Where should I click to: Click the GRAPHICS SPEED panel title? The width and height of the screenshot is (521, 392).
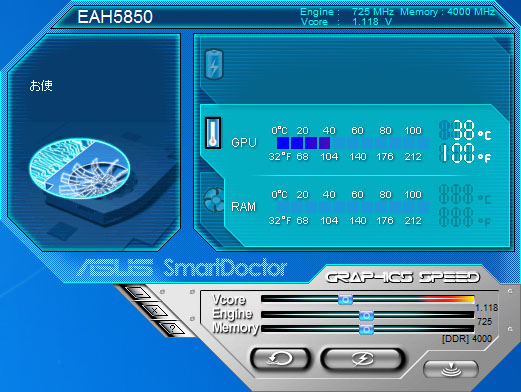click(402, 277)
